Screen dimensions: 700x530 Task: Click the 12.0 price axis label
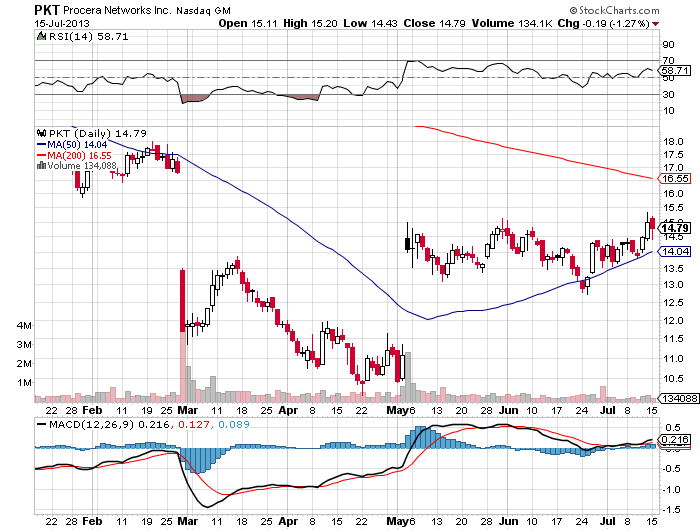[673, 321]
